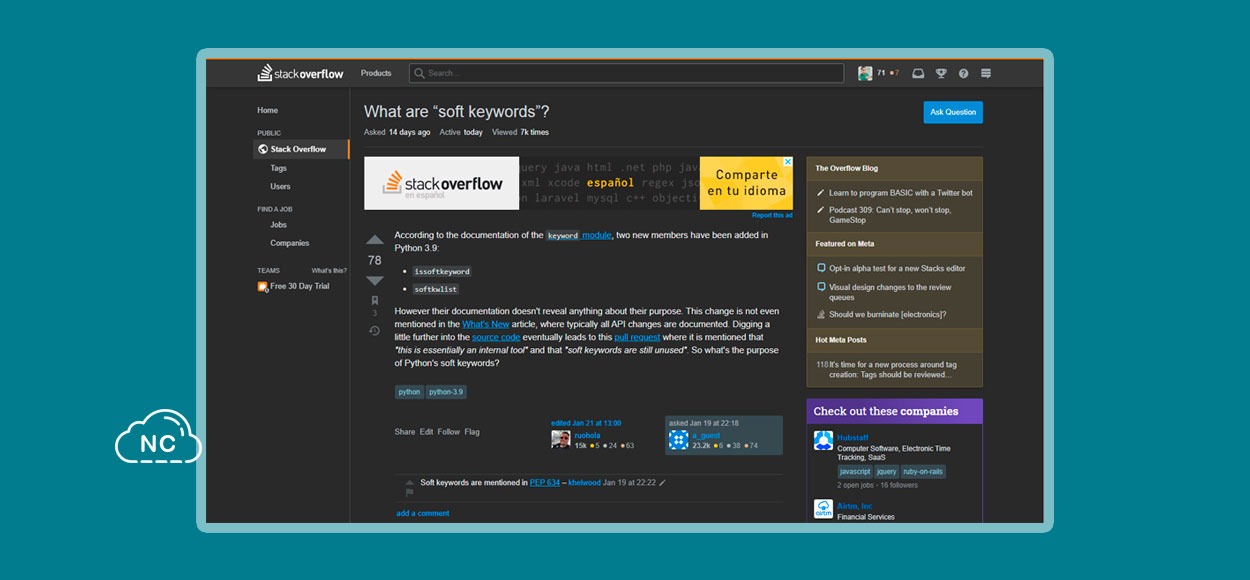Click the python-3.9 tag
This screenshot has width=1250, height=580.
(x=446, y=392)
